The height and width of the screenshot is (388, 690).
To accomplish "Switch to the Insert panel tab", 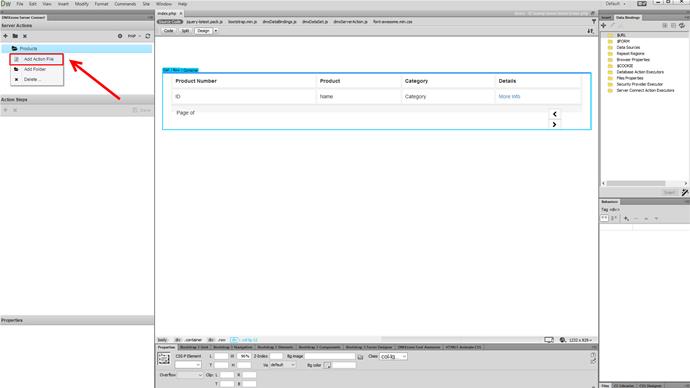I will [x=606, y=18].
